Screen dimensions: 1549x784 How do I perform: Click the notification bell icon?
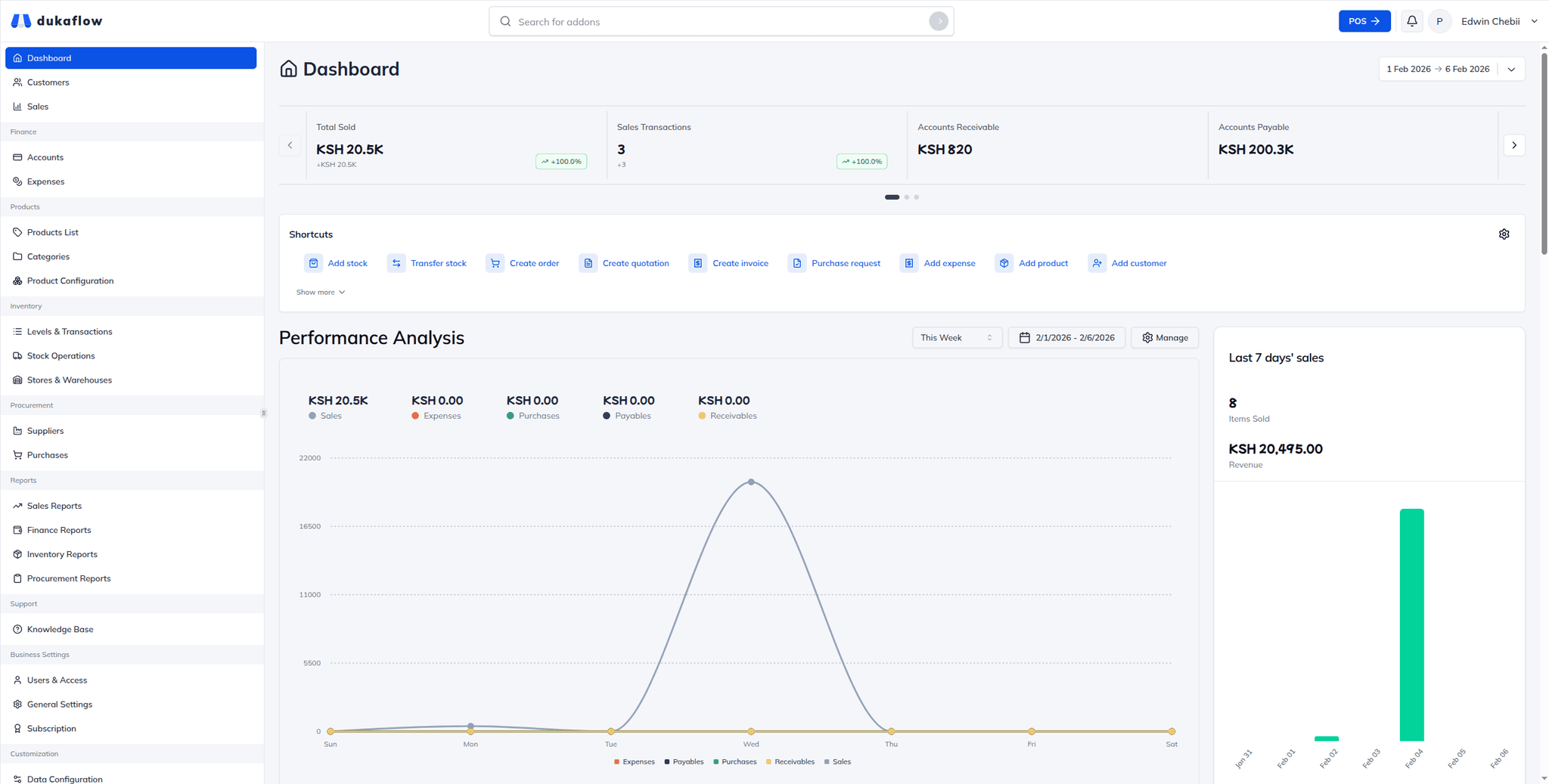(1411, 20)
